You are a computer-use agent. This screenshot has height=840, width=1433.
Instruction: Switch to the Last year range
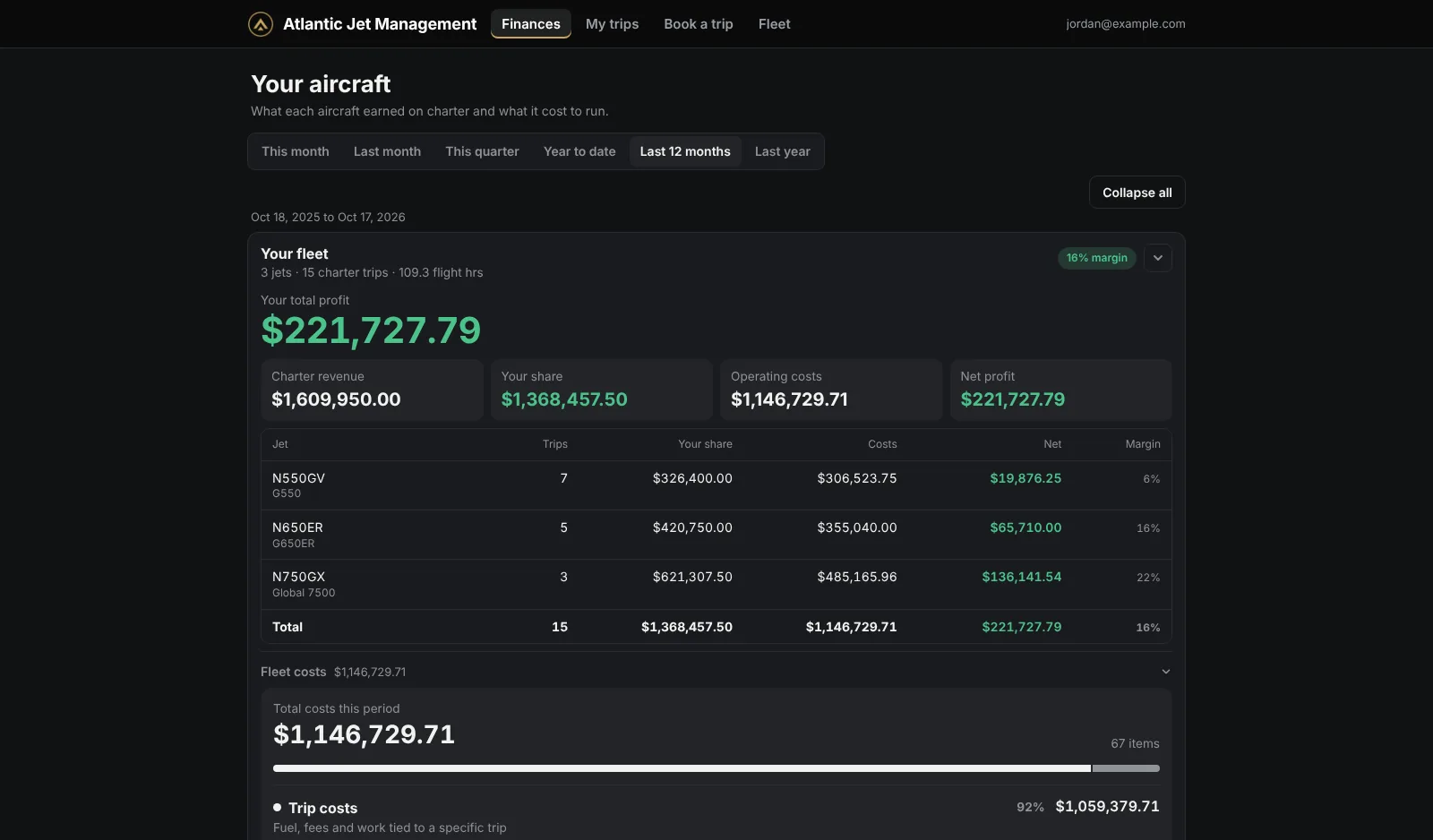click(783, 151)
